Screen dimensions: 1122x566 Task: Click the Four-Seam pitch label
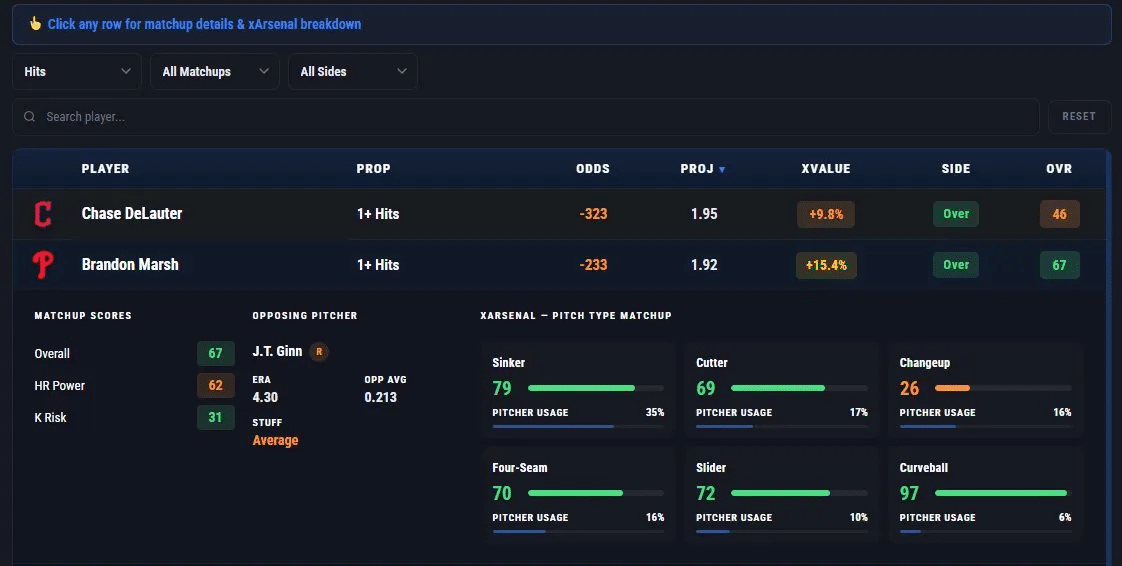[519, 468]
